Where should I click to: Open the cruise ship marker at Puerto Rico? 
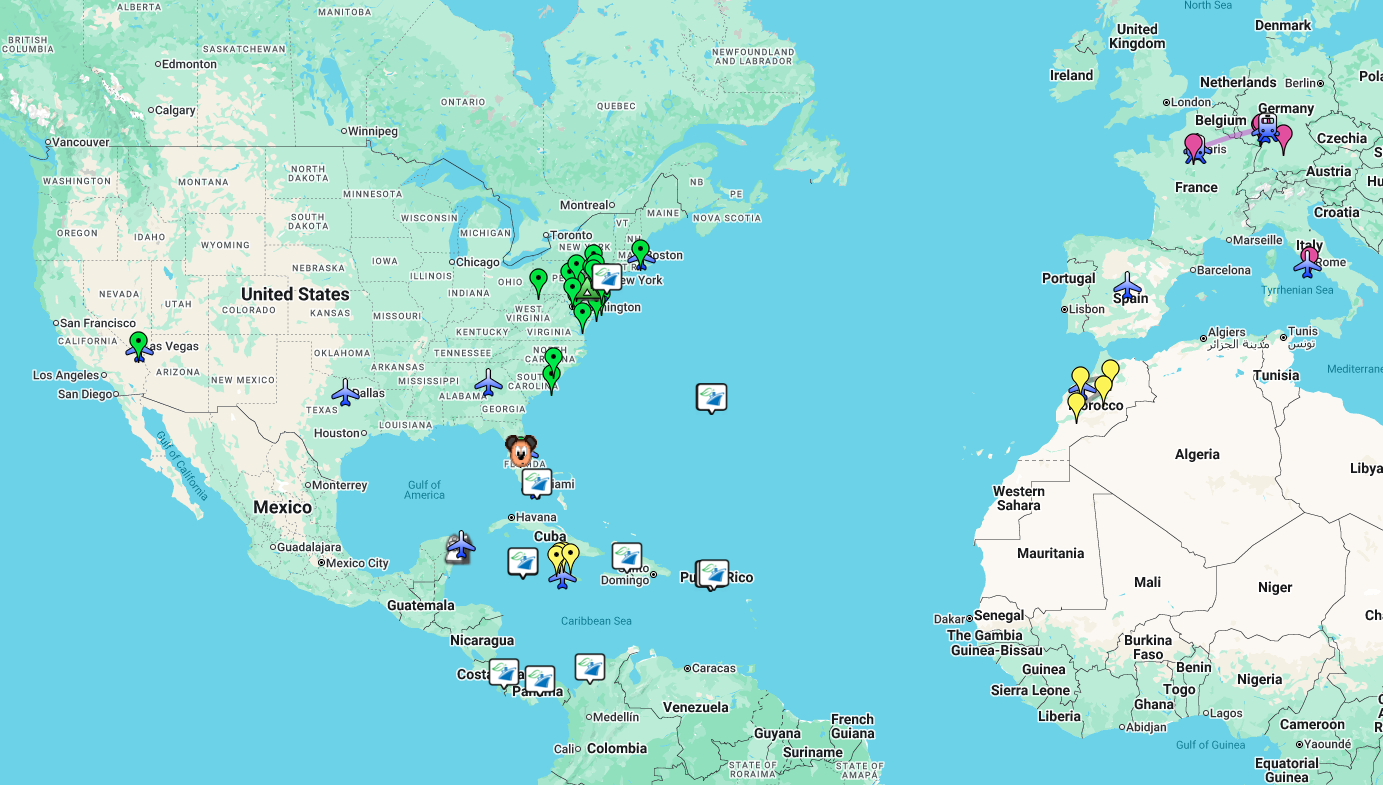point(713,574)
